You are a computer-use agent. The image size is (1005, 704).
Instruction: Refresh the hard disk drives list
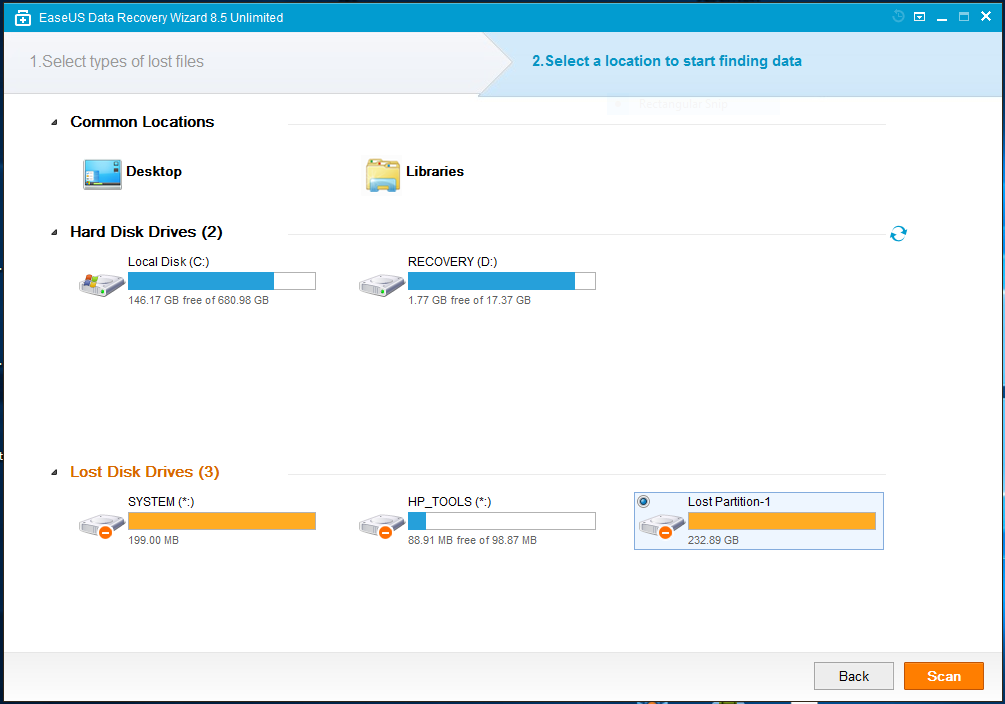[898, 233]
